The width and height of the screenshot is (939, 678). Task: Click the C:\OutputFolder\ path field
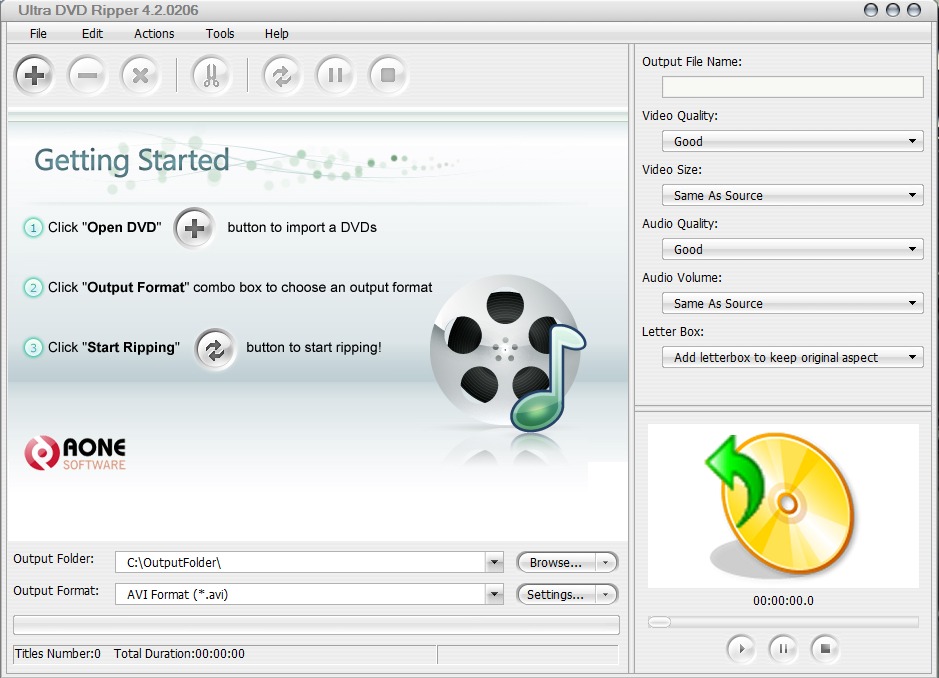pyautogui.click(x=301, y=562)
